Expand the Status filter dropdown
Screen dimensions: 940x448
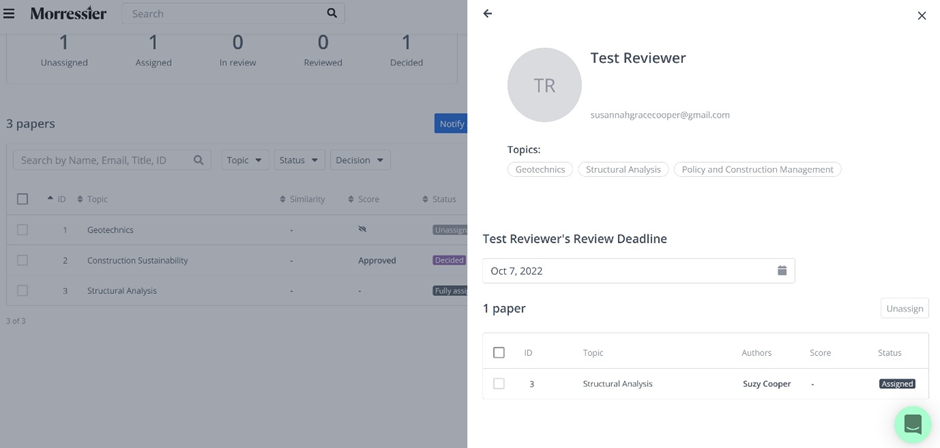pos(298,160)
